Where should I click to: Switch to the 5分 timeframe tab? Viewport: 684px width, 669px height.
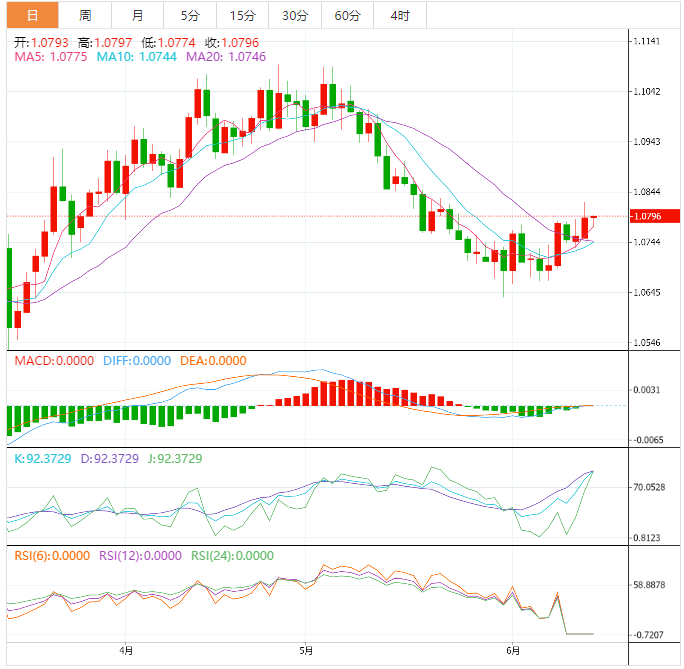click(189, 15)
